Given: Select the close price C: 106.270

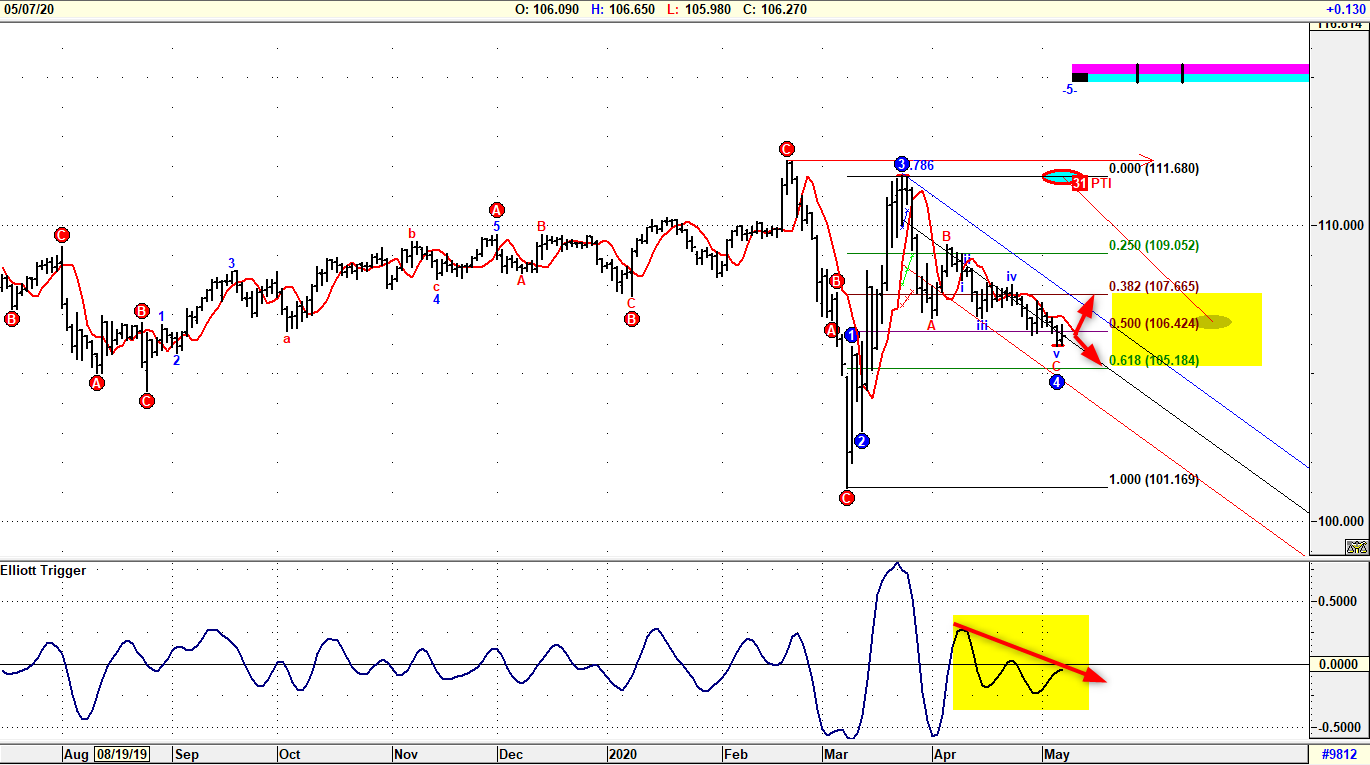Looking at the screenshot, I should coord(775,9).
